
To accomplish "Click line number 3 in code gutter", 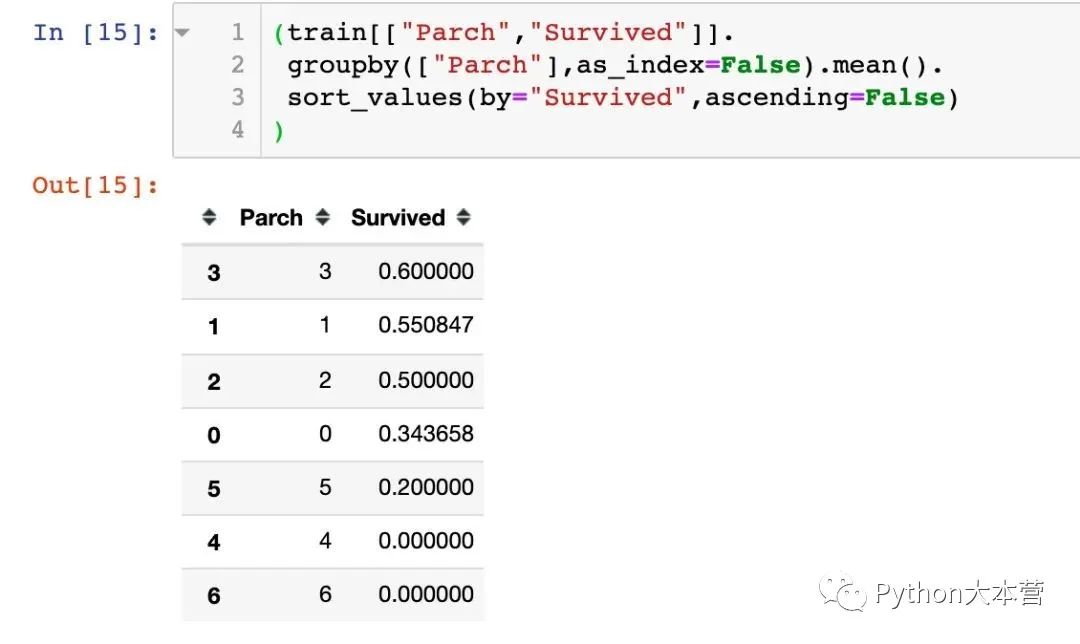I will tap(238, 97).
